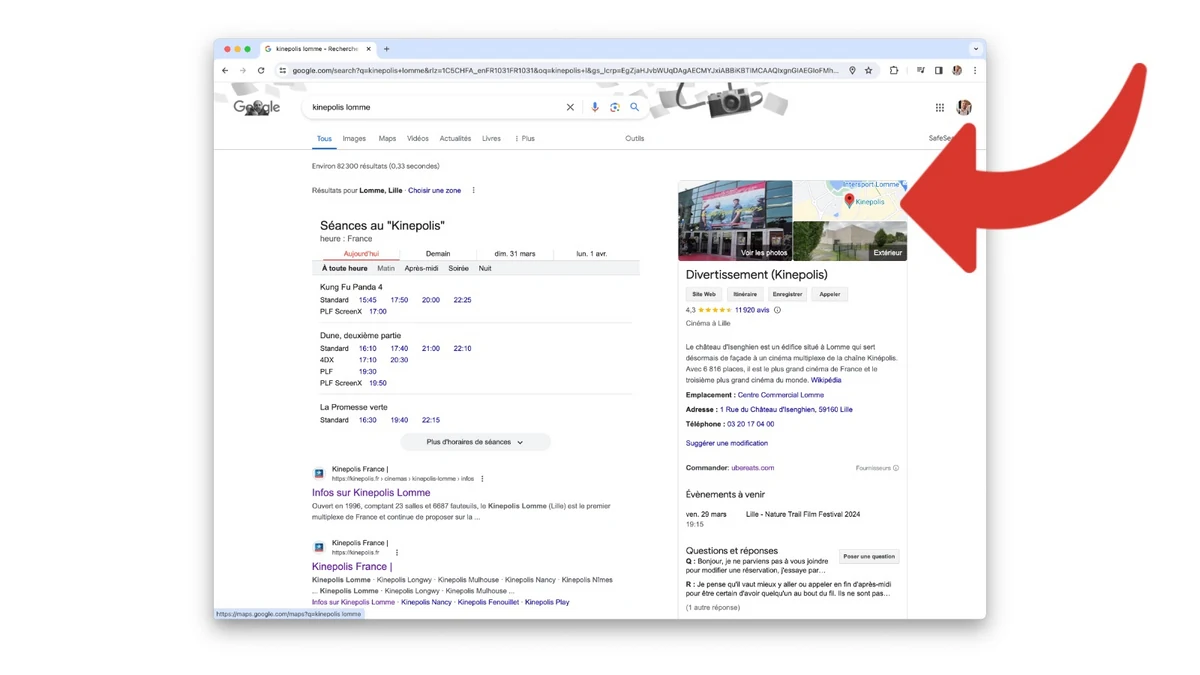Click the 'Itinéraire' button
The width and height of the screenshot is (1200, 675).
(x=745, y=294)
